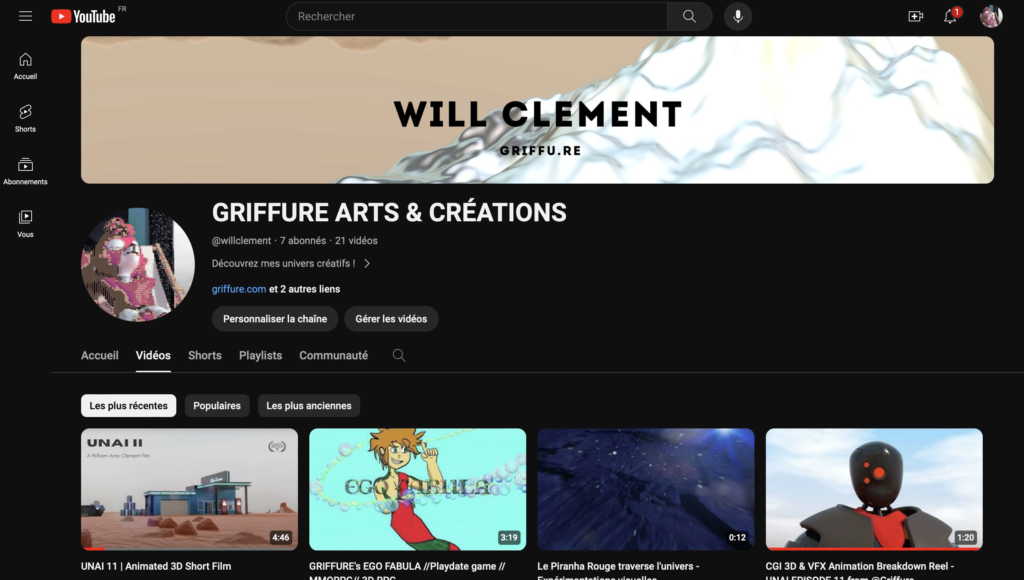The width and height of the screenshot is (1024, 580).
Task: Click the search magnifier button
Action: tap(689, 16)
